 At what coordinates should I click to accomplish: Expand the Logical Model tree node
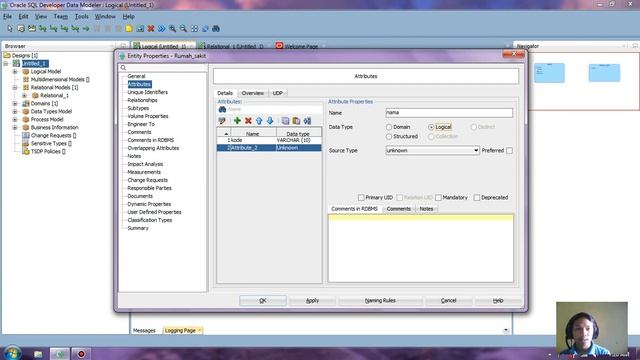coord(15,71)
